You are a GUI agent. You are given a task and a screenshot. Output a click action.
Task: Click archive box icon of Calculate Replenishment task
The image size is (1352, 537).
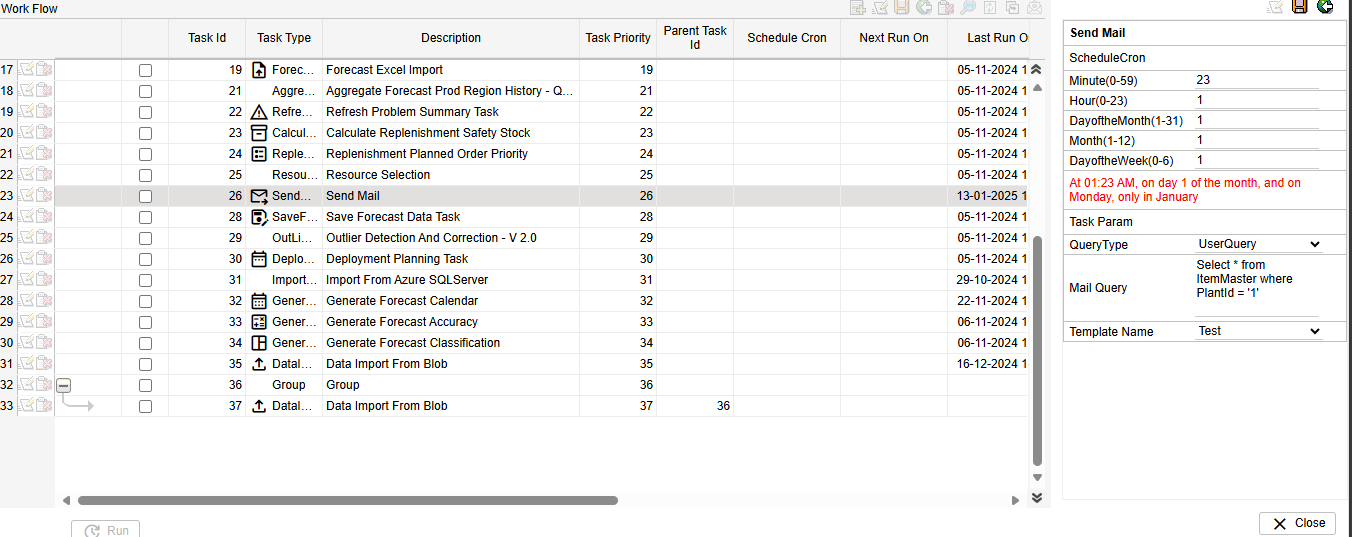point(259,133)
